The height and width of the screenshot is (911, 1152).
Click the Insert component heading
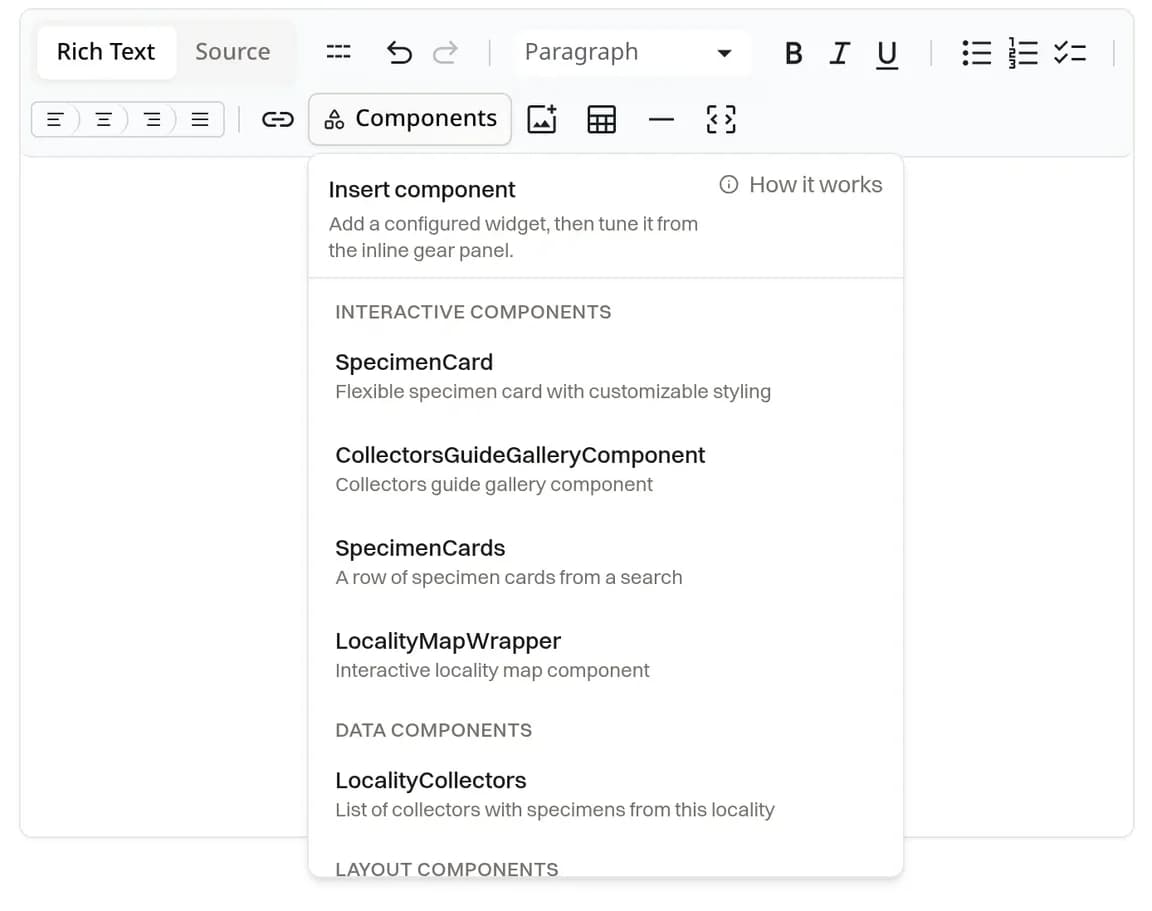[x=422, y=190]
